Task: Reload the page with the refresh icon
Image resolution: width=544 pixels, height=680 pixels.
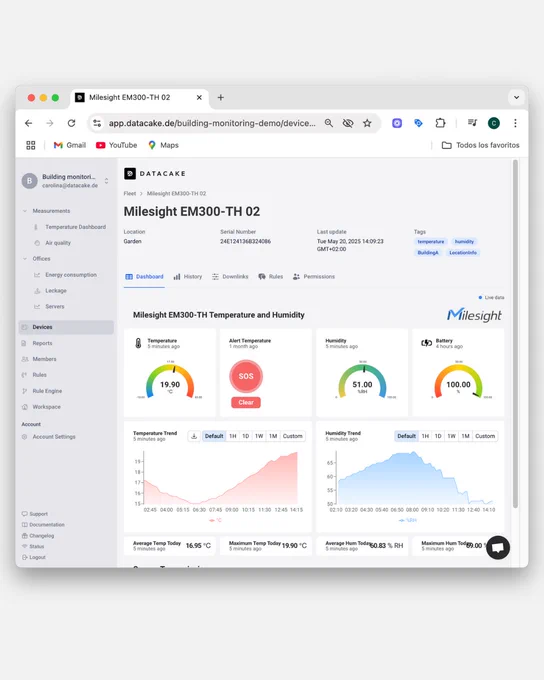Action: pos(72,123)
